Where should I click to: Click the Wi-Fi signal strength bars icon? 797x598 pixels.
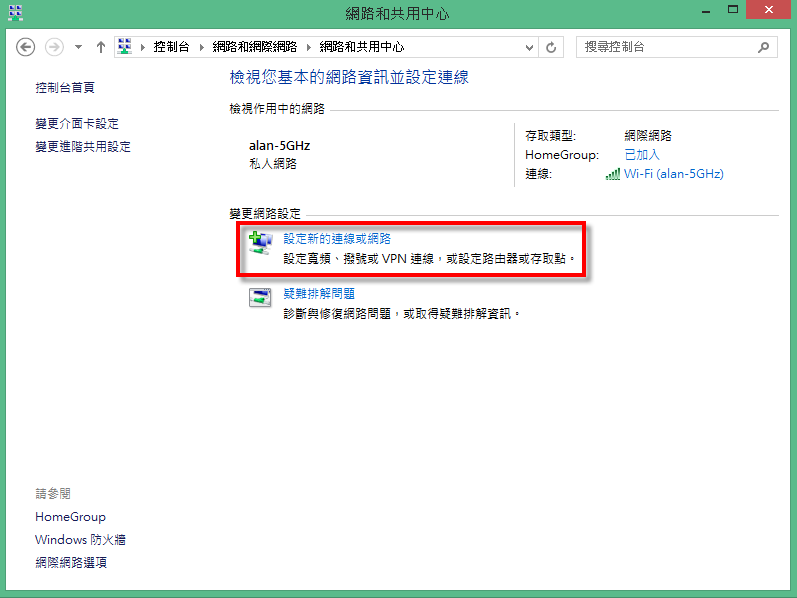612,174
